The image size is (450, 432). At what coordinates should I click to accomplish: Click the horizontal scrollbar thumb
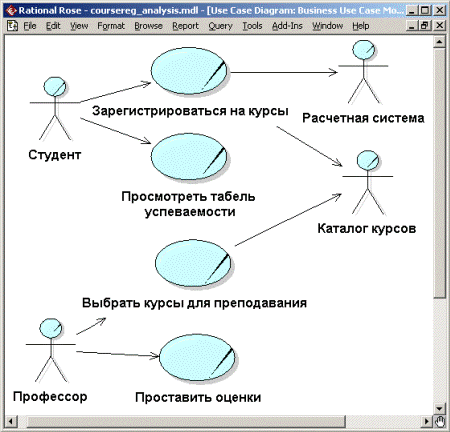click(186, 421)
